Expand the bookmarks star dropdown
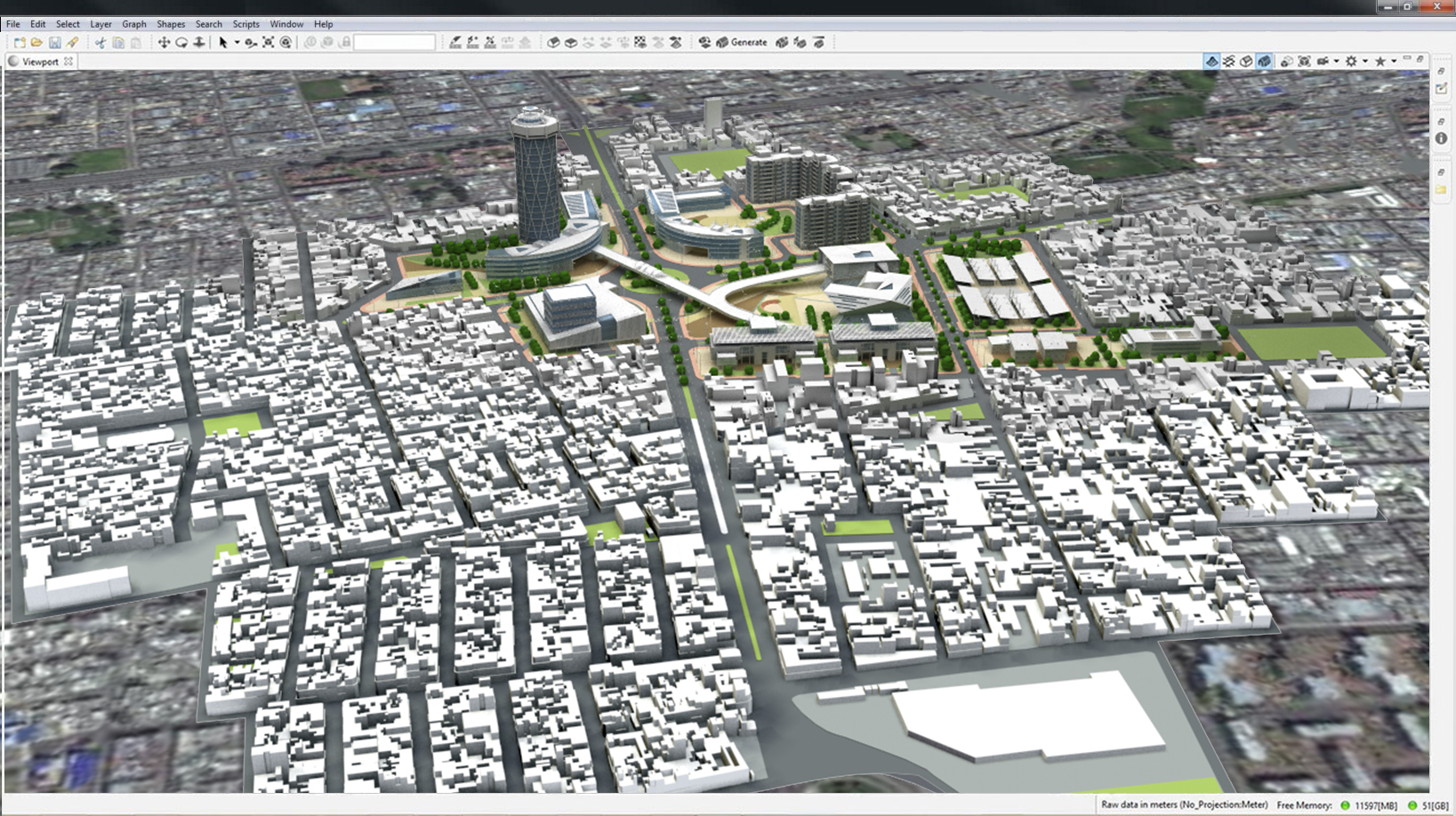The image size is (1456, 816). tap(1393, 61)
